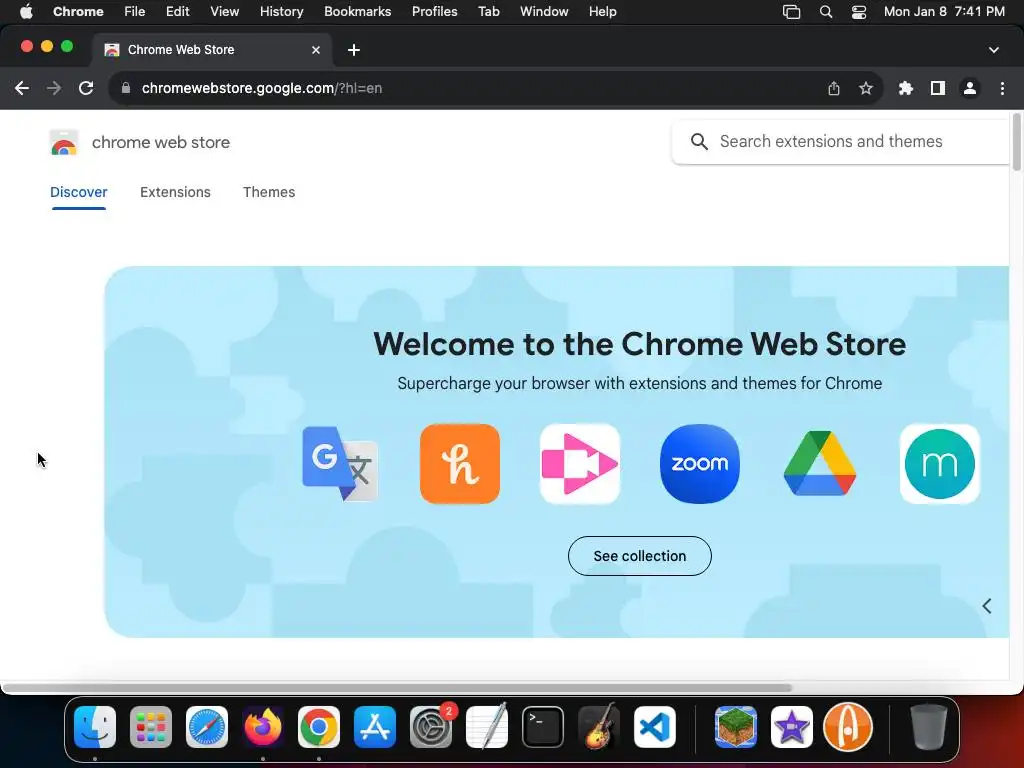Open Finder from the Dock

click(x=95, y=727)
